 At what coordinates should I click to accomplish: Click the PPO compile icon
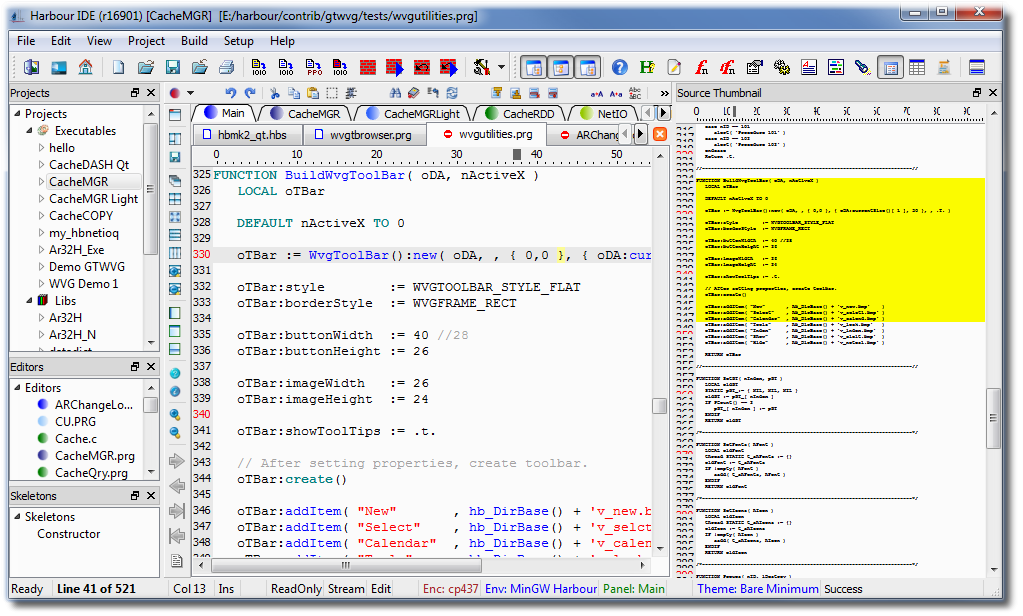point(314,68)
